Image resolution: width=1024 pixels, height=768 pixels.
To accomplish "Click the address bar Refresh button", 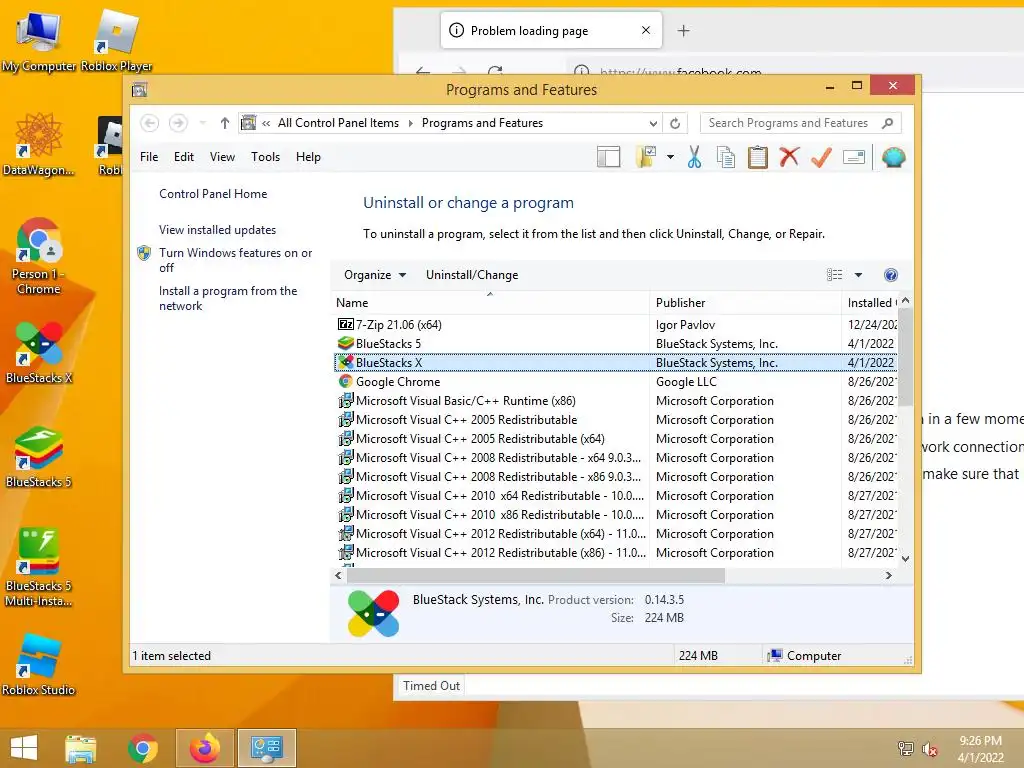I will (x=675, y=123).
